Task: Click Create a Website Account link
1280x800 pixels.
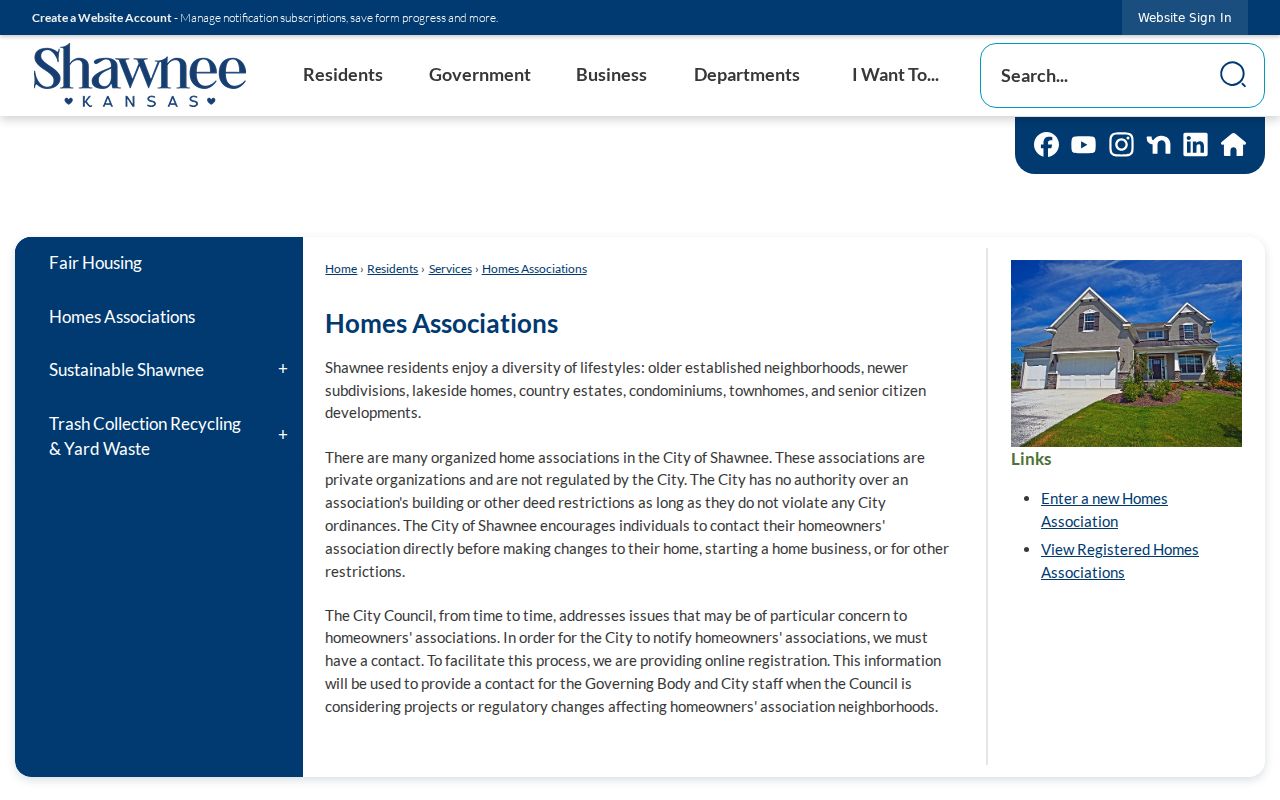Action: click(x=102, y=18)
